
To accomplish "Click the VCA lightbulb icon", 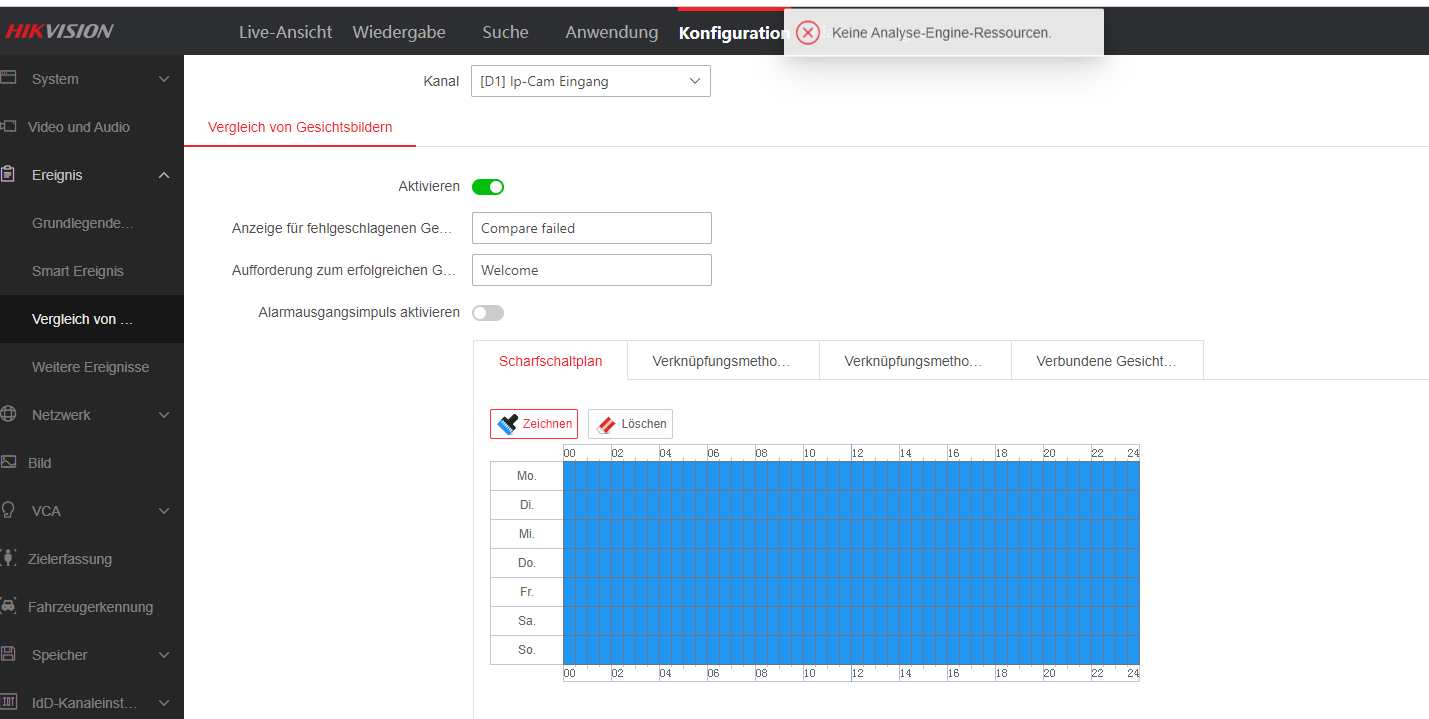I will (x=9, y=510).
